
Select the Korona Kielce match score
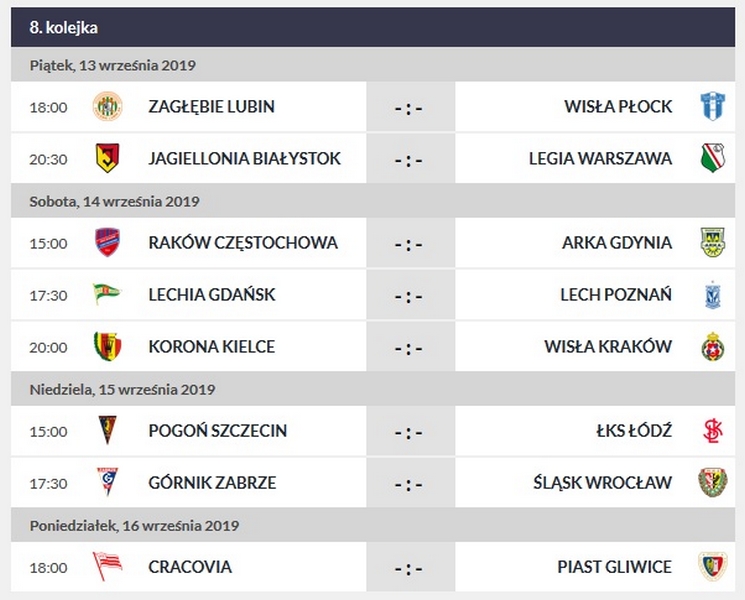point(408,348)
